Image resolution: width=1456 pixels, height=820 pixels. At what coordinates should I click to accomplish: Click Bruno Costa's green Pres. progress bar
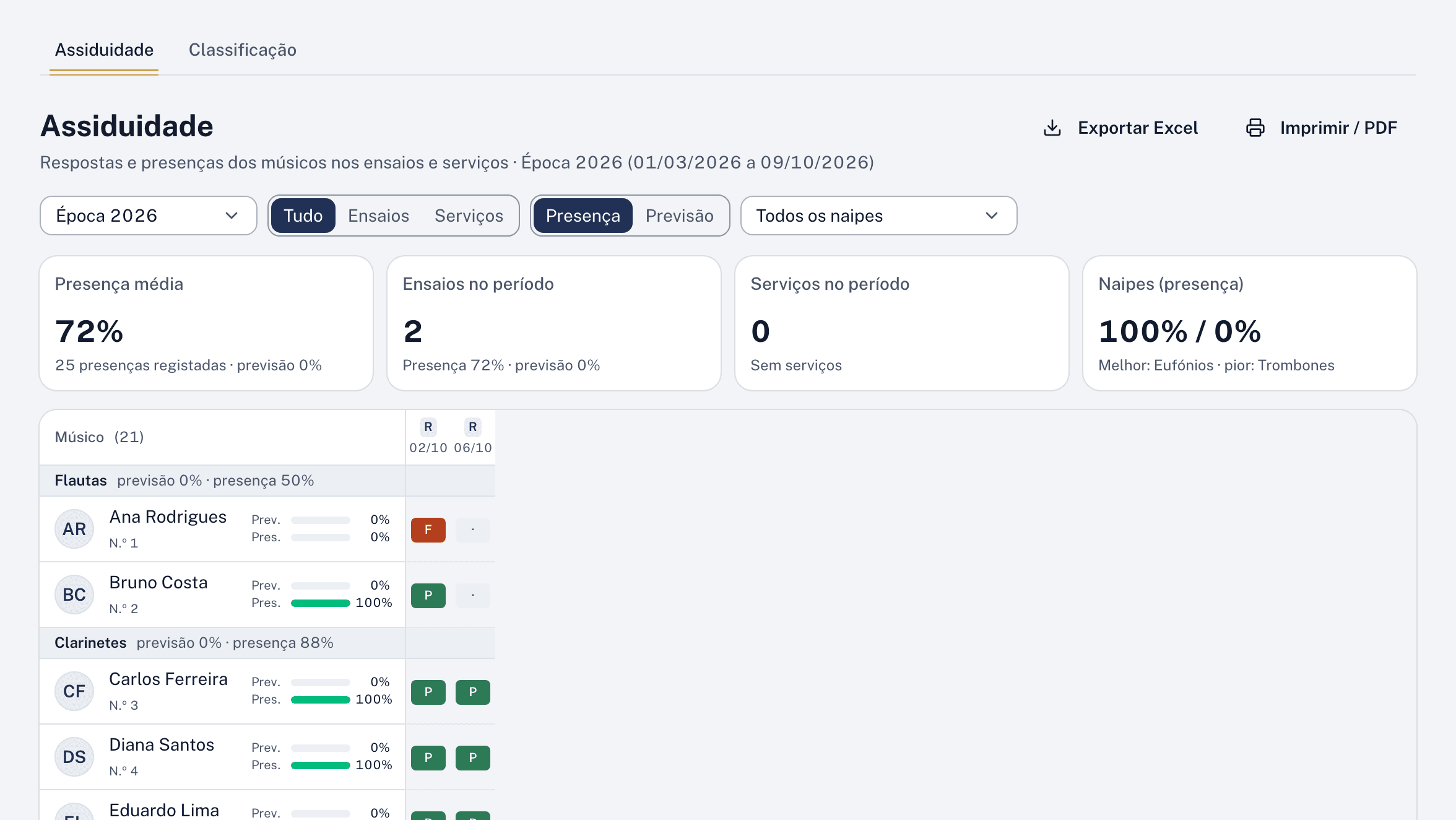(321, 603)
